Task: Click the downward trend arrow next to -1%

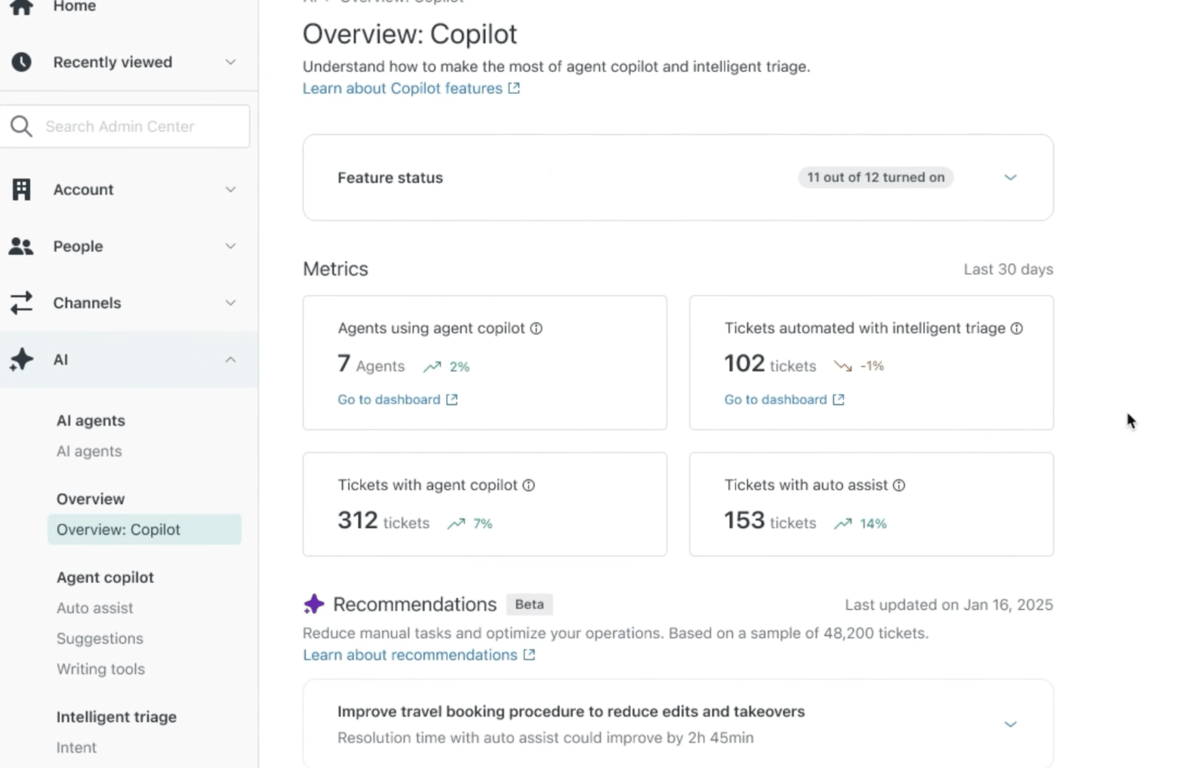Action: 843,367
